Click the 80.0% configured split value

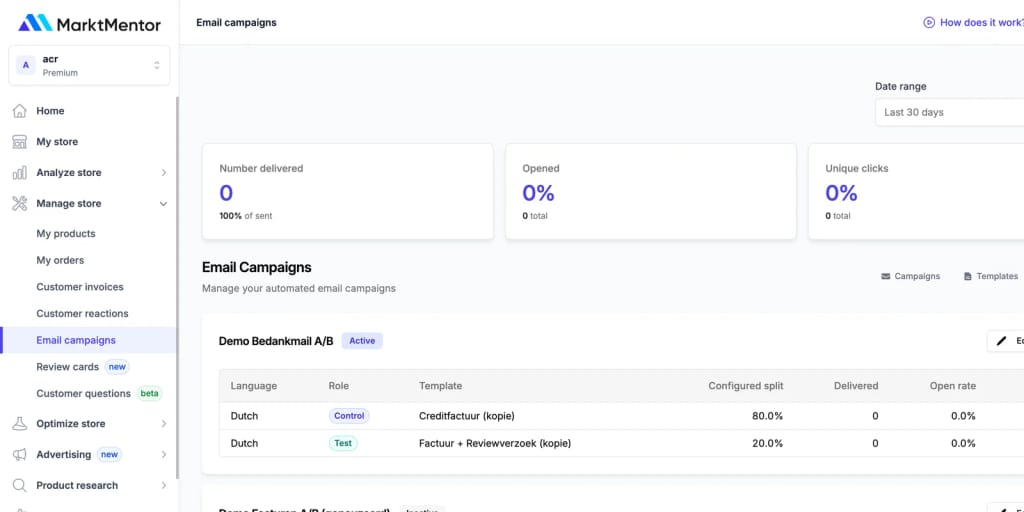(767, 416)
